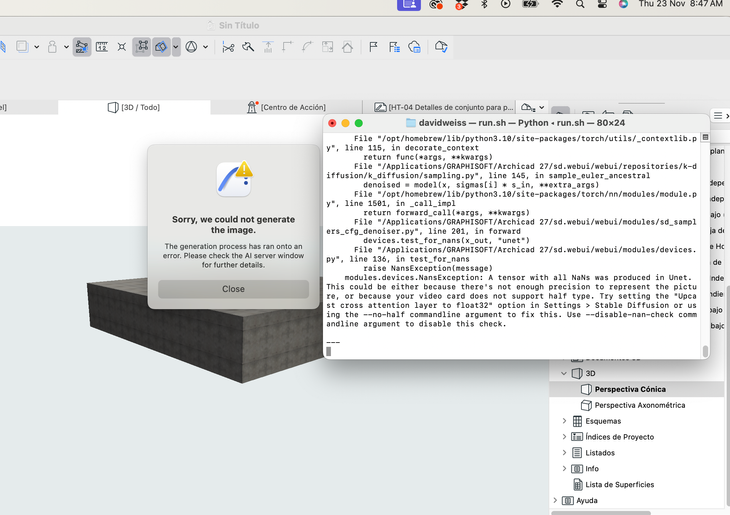
Task: Open the HT-04 Detalles de conjunto tab
Action: [443, 107]
